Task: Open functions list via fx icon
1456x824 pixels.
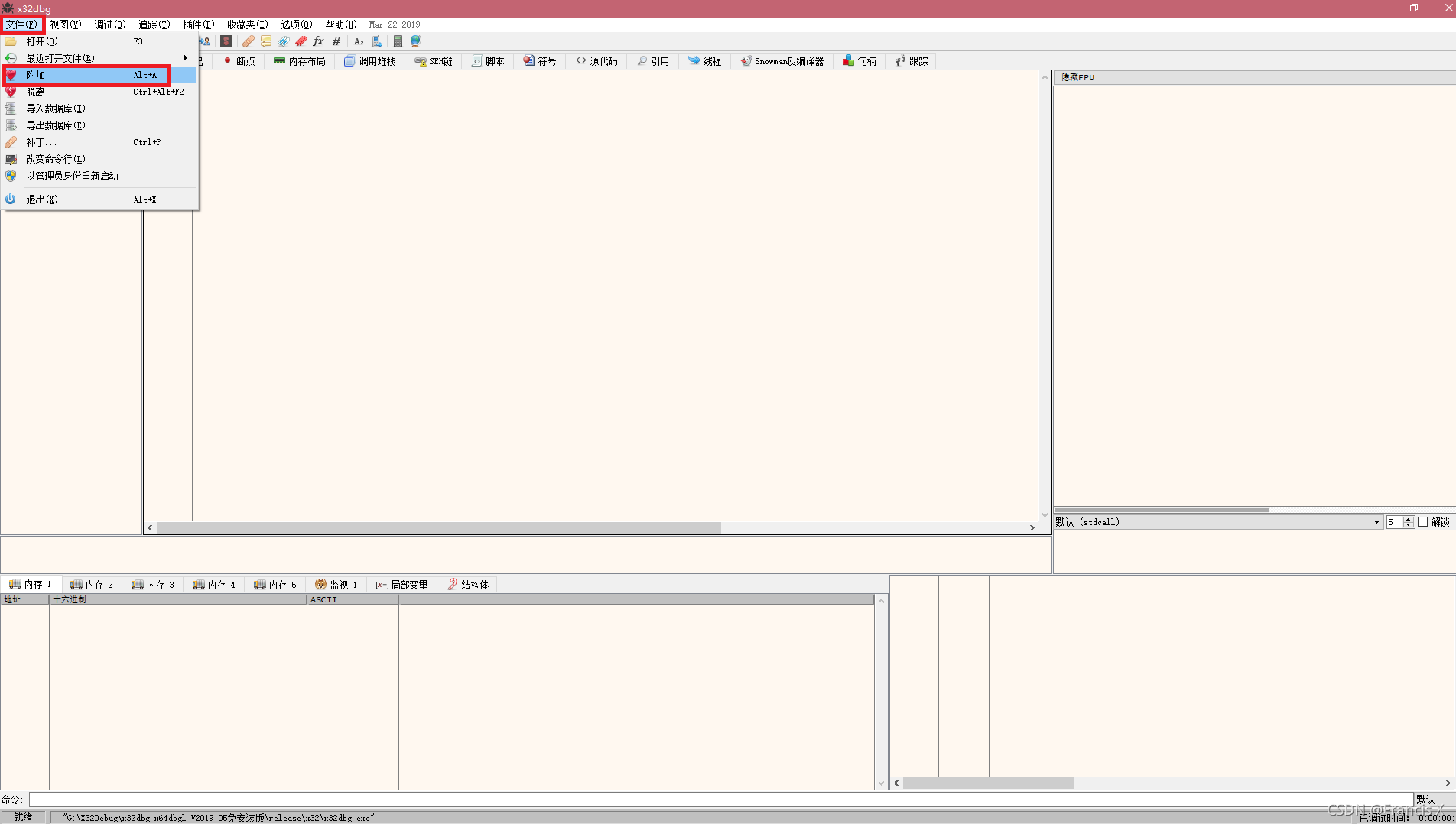Action: 319,41
